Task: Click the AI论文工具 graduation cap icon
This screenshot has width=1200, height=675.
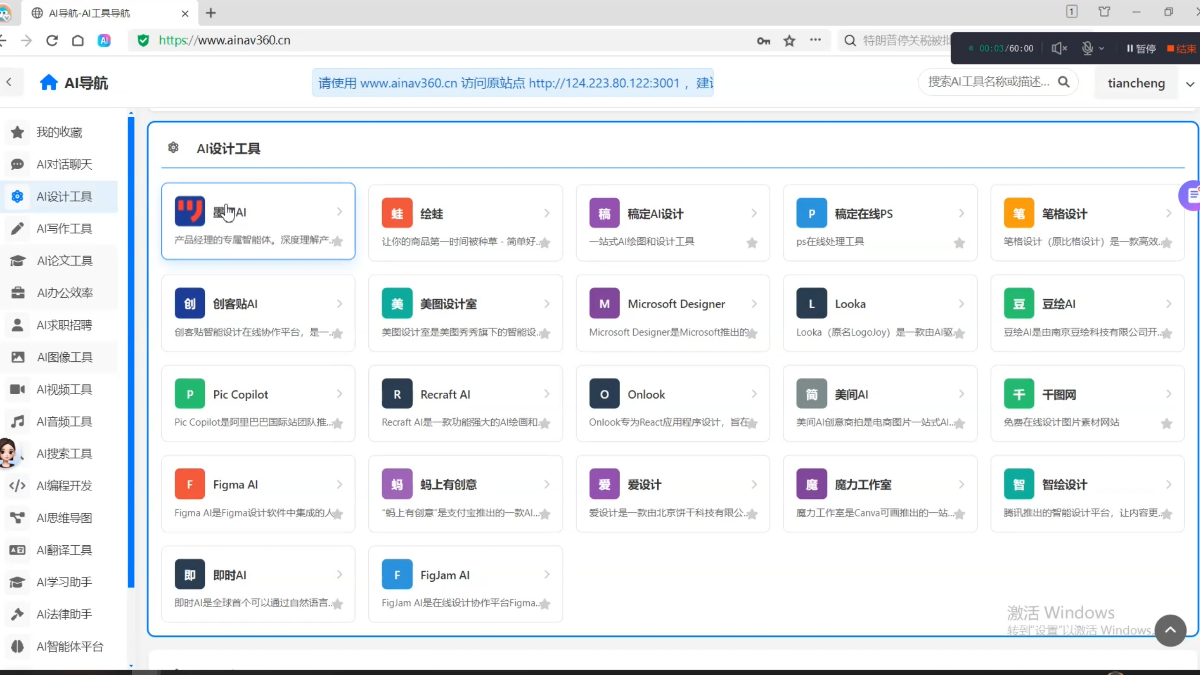Action: point(18,260)
